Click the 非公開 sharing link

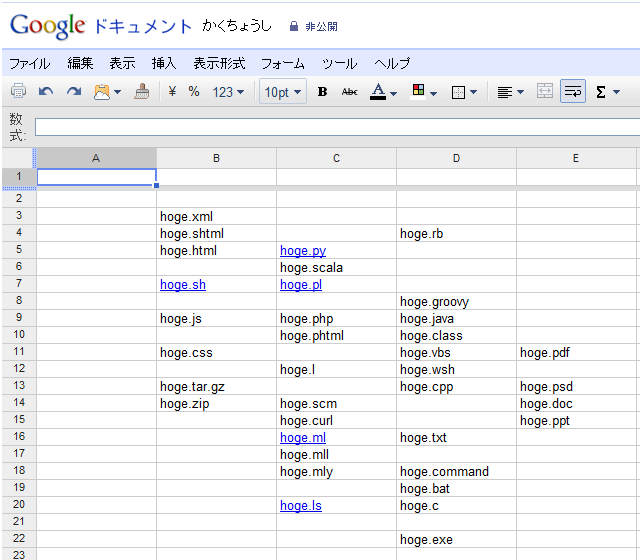[x=321, y=27]
